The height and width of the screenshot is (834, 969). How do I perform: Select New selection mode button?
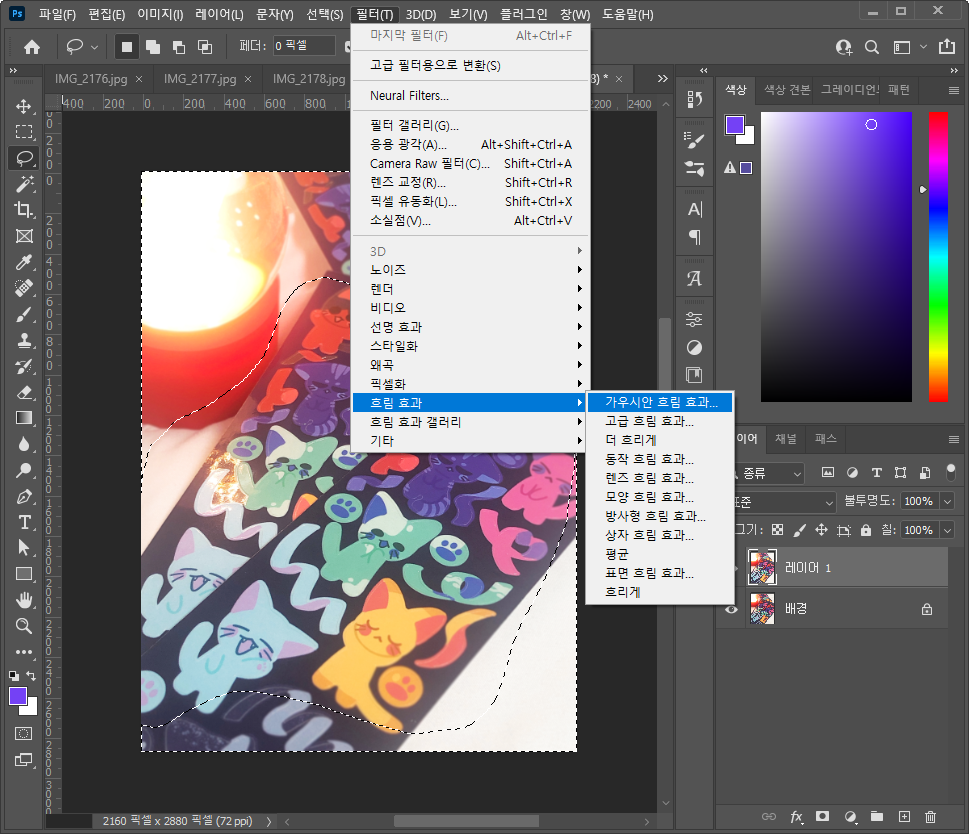127,46
